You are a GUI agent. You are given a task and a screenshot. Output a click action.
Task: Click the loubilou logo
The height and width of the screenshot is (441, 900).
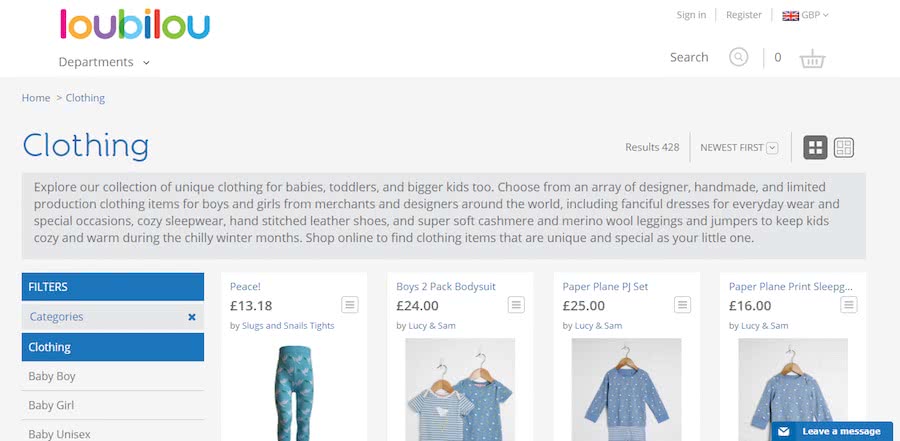[135, 24]
